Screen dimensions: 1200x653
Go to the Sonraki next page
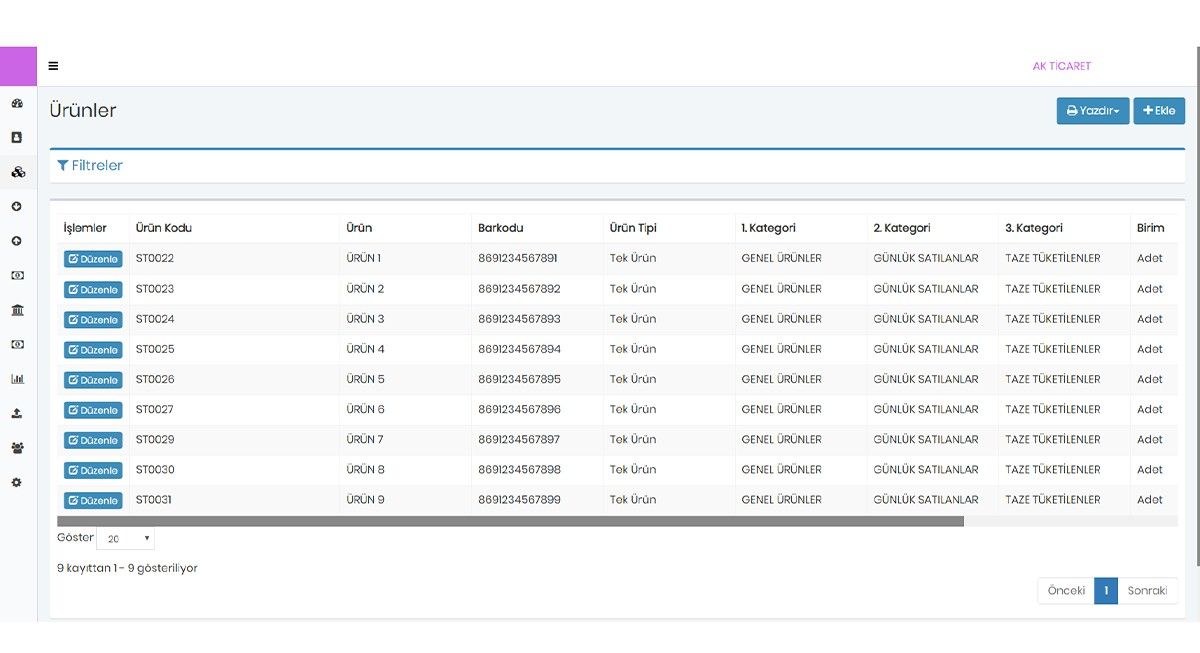(x=1147, y=591)
